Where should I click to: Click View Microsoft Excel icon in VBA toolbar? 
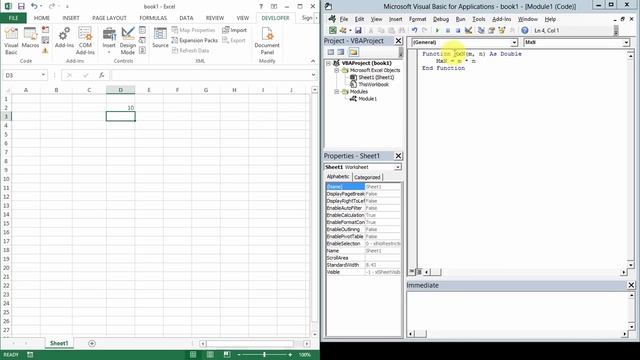333,30
